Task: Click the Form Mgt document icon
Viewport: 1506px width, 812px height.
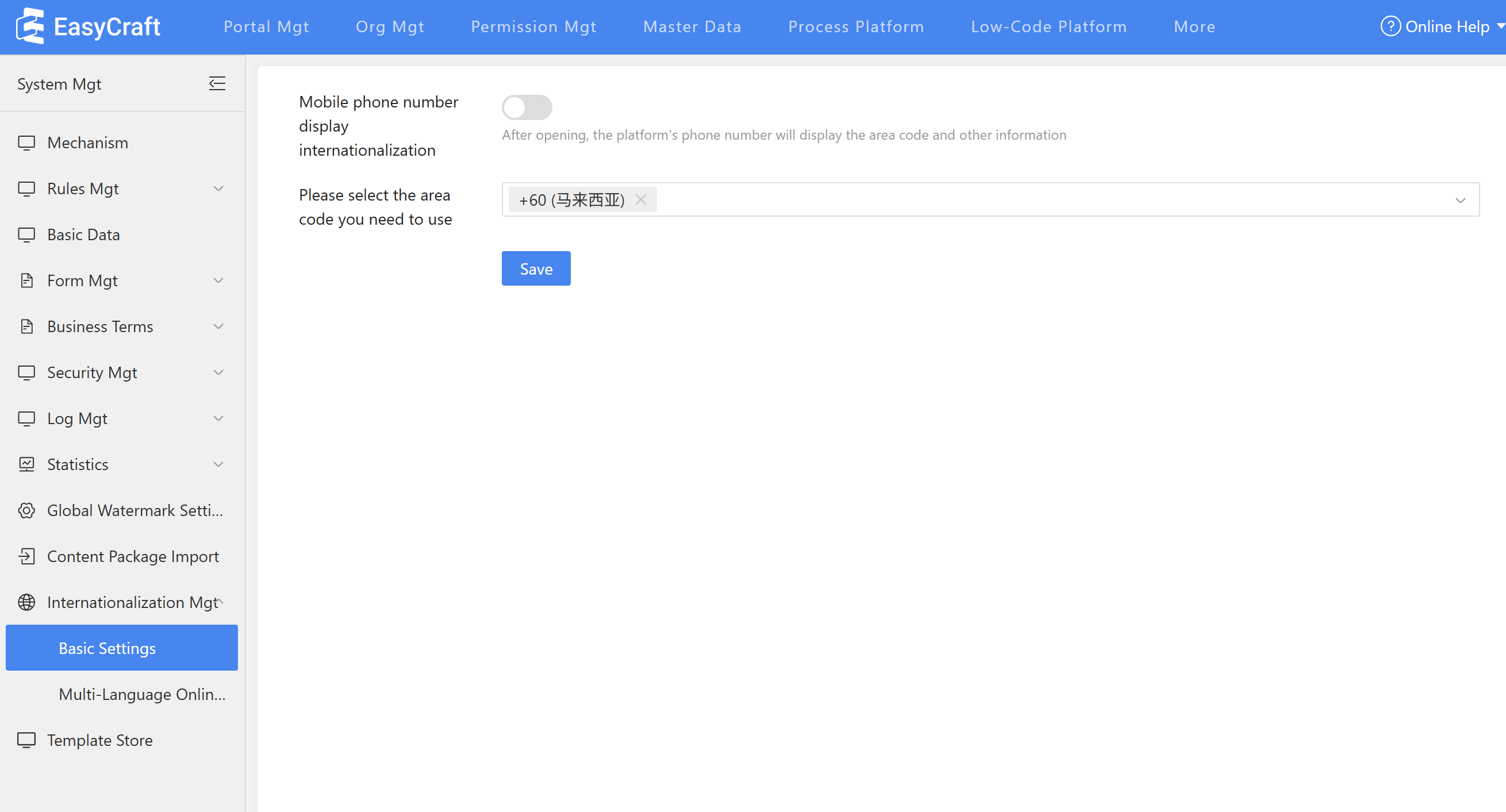Action: pos(26,280)
